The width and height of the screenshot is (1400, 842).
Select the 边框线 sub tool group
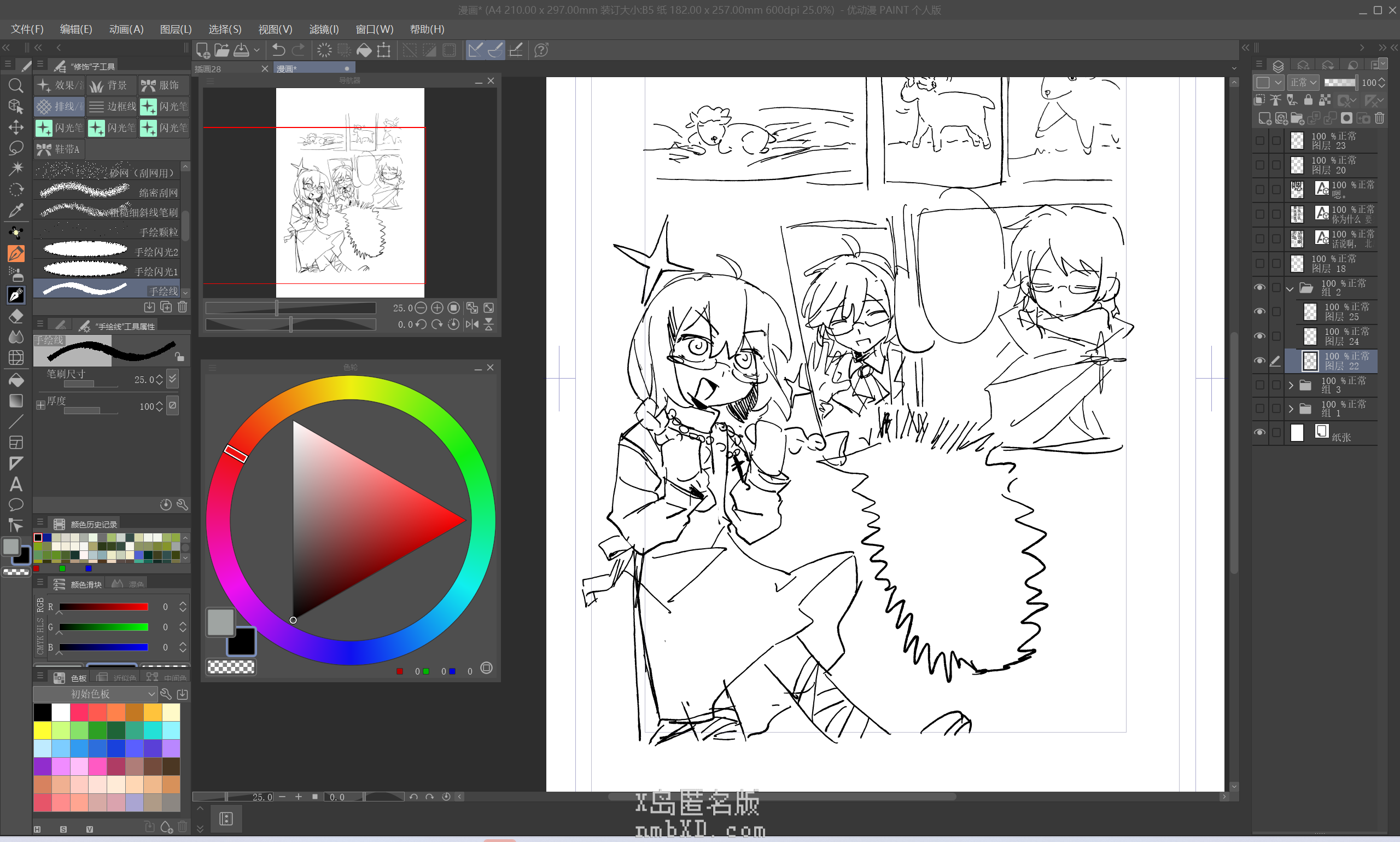[112, 106]
